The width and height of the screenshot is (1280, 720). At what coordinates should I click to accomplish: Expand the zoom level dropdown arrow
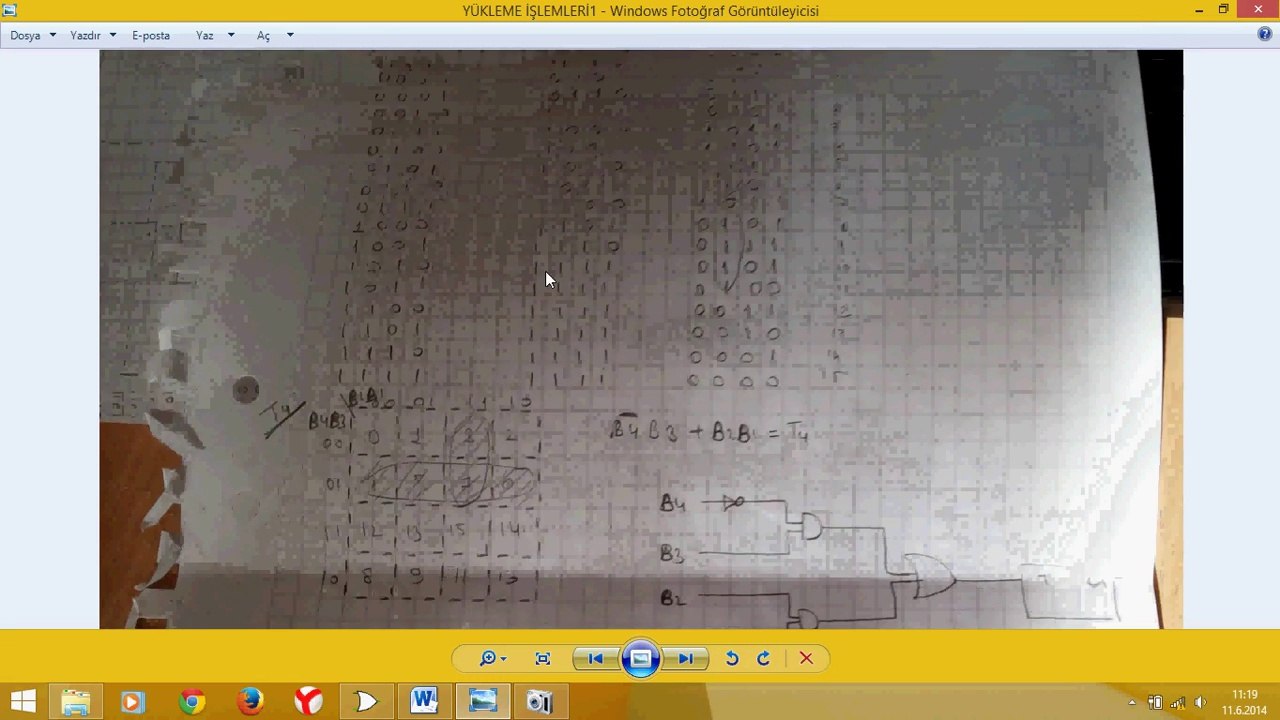503,659
